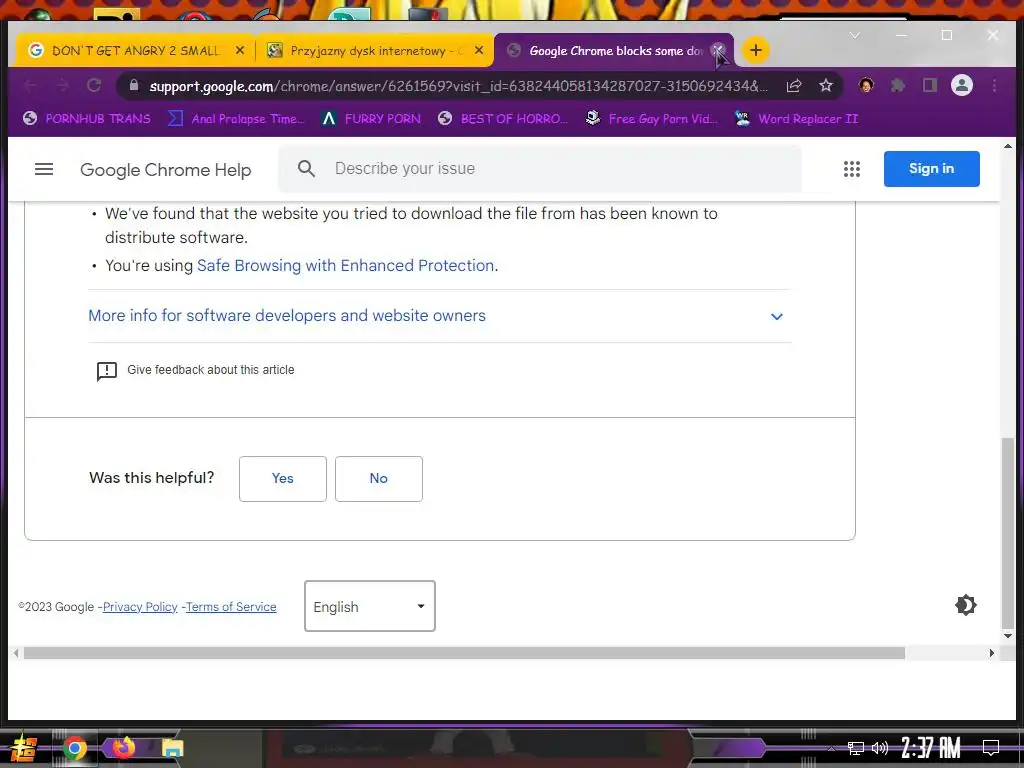Expand More info for software developers section

[287, 315]
